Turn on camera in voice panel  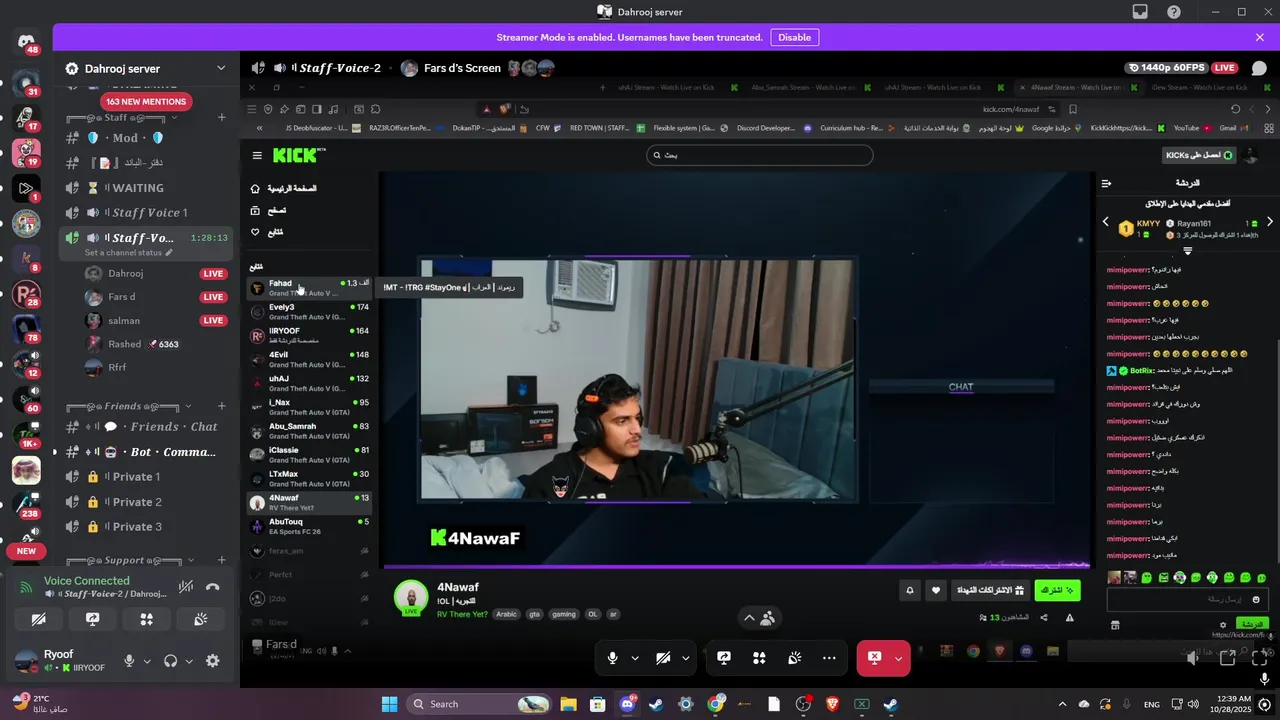[39, 619]
